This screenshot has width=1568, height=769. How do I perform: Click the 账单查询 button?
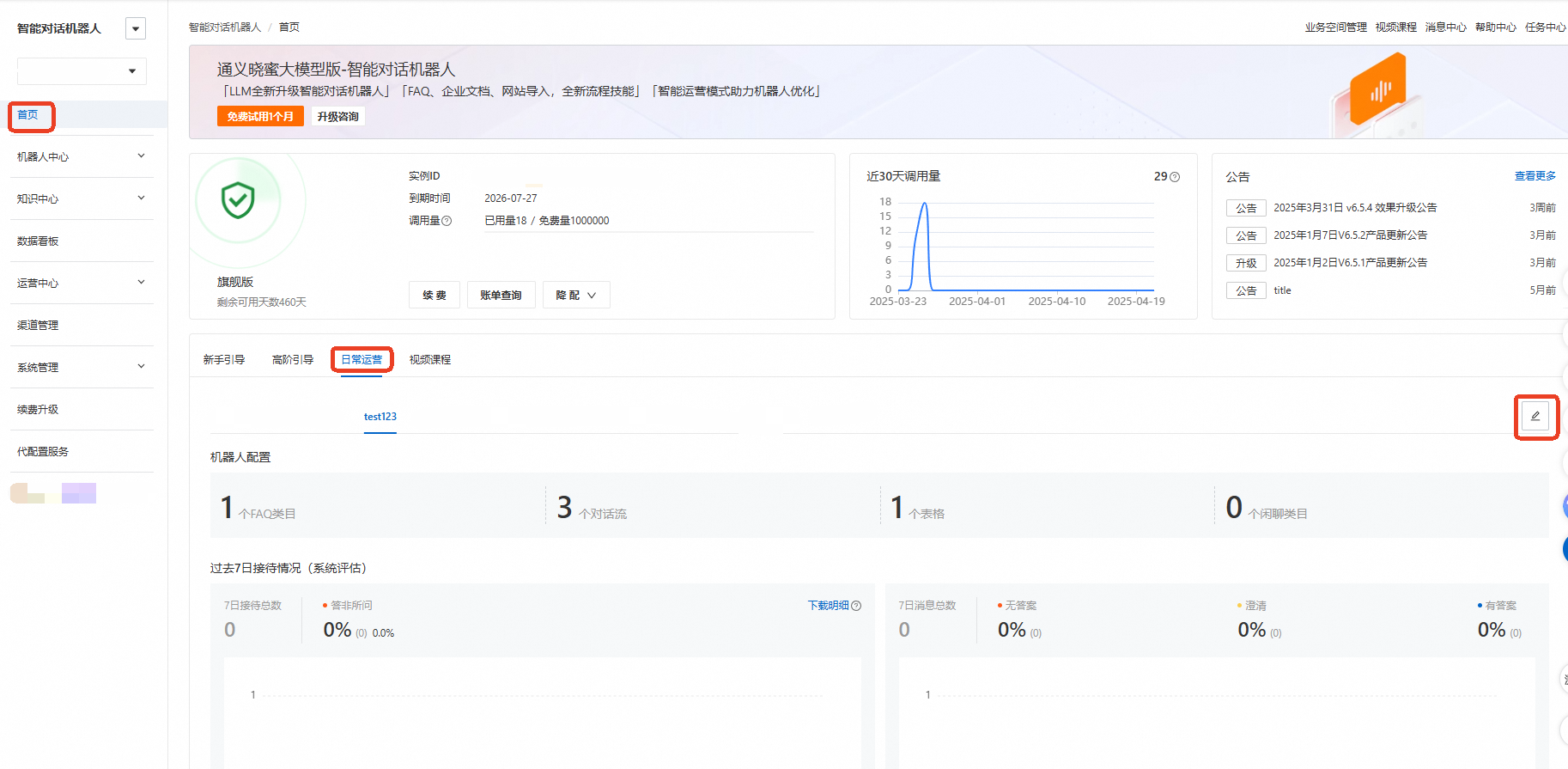coord(501,295)
